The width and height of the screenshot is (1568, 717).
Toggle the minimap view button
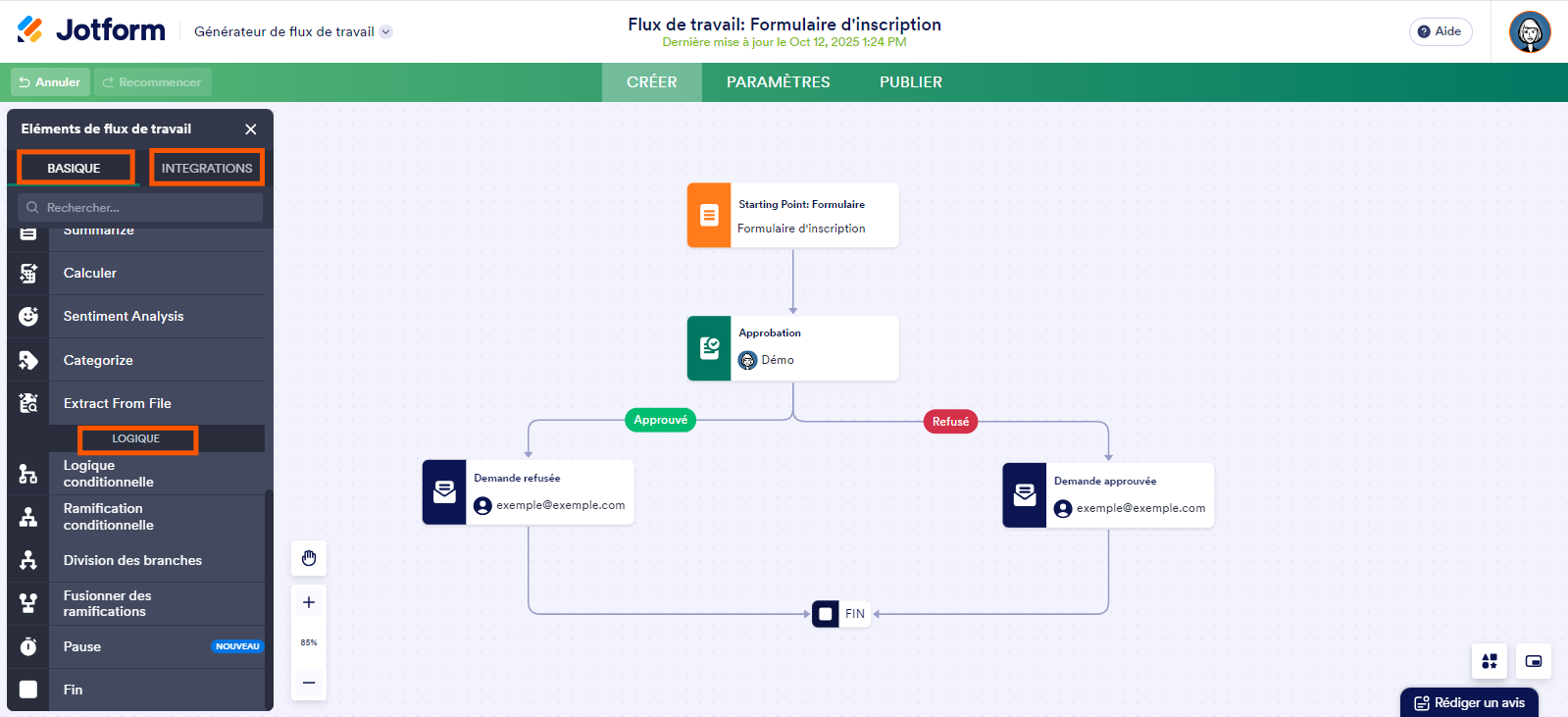[1534, 661]
